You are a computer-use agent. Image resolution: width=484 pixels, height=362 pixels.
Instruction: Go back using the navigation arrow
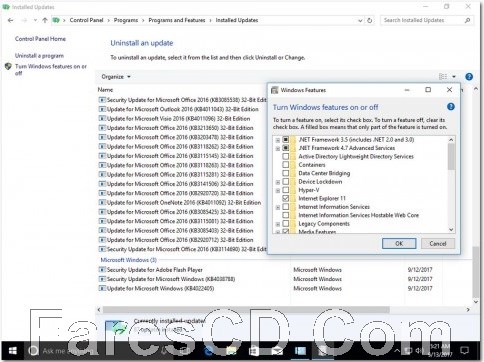coord(10,20)
